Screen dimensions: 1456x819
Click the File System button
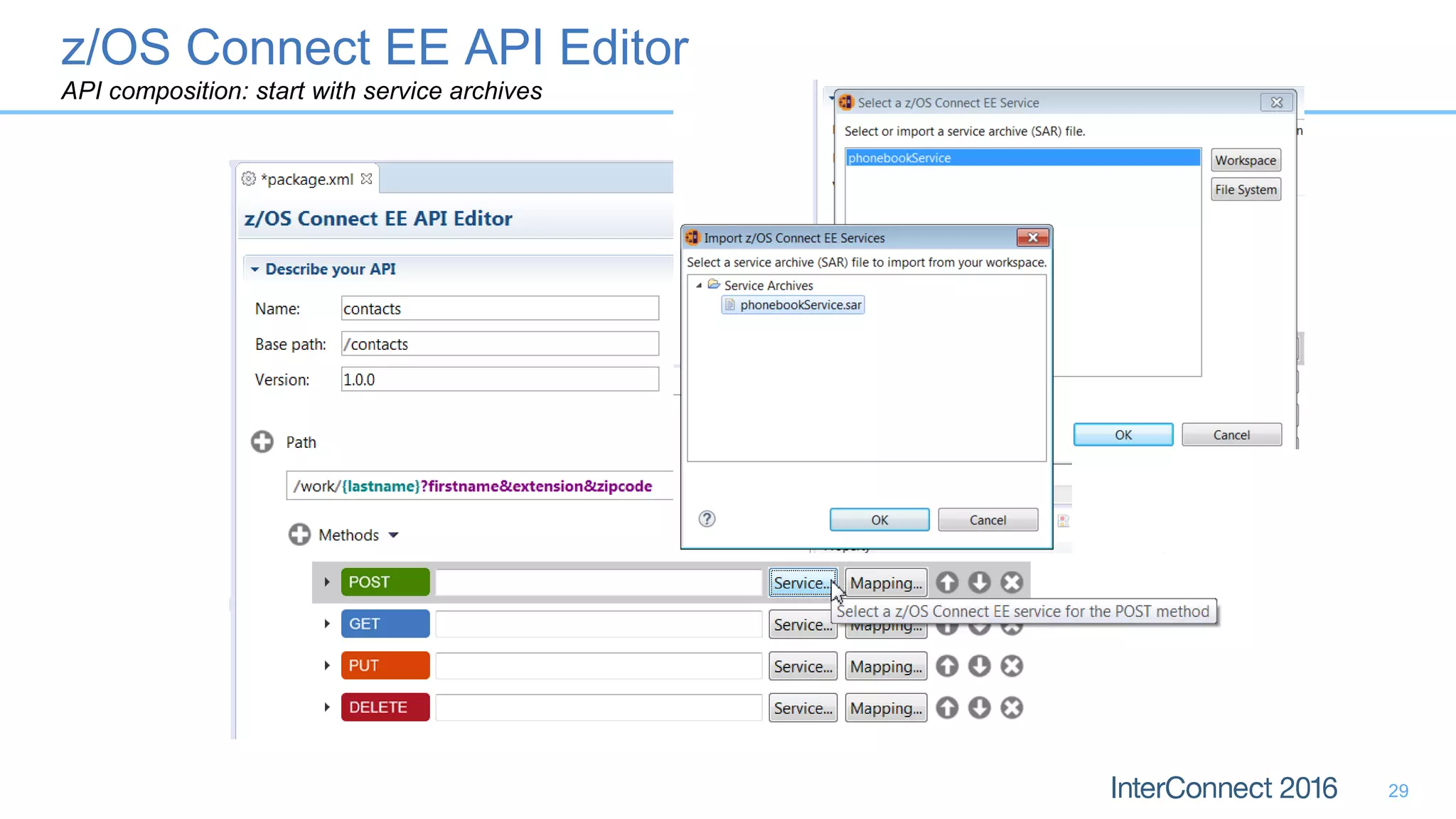[1246, 189]
